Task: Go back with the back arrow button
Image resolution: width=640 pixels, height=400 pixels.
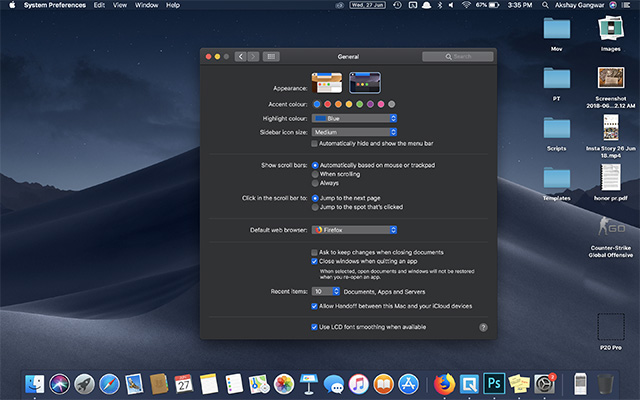Action: [240, 56]
